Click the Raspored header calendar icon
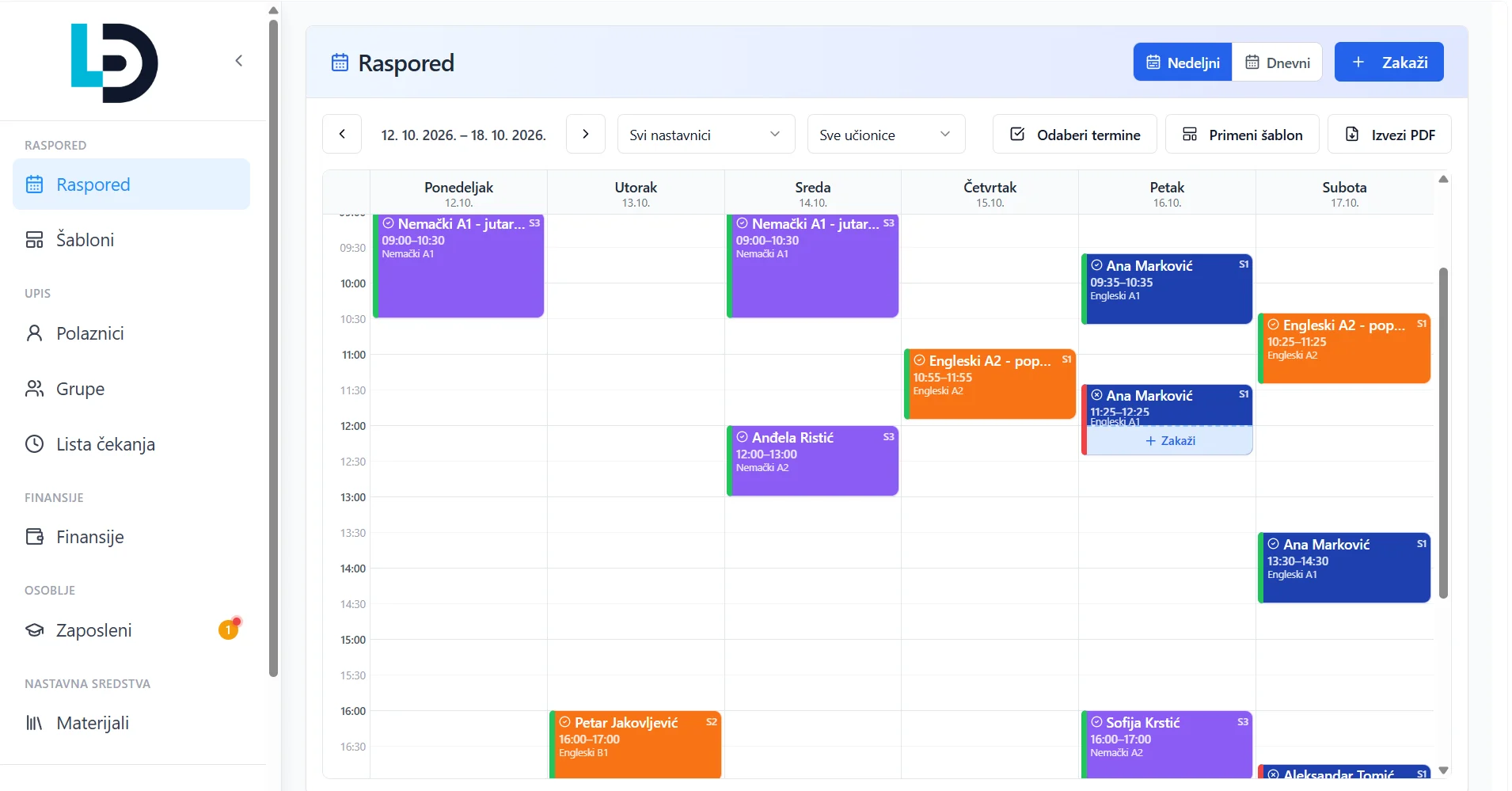Screen dimensions: 1512x791 click(340, 63)
